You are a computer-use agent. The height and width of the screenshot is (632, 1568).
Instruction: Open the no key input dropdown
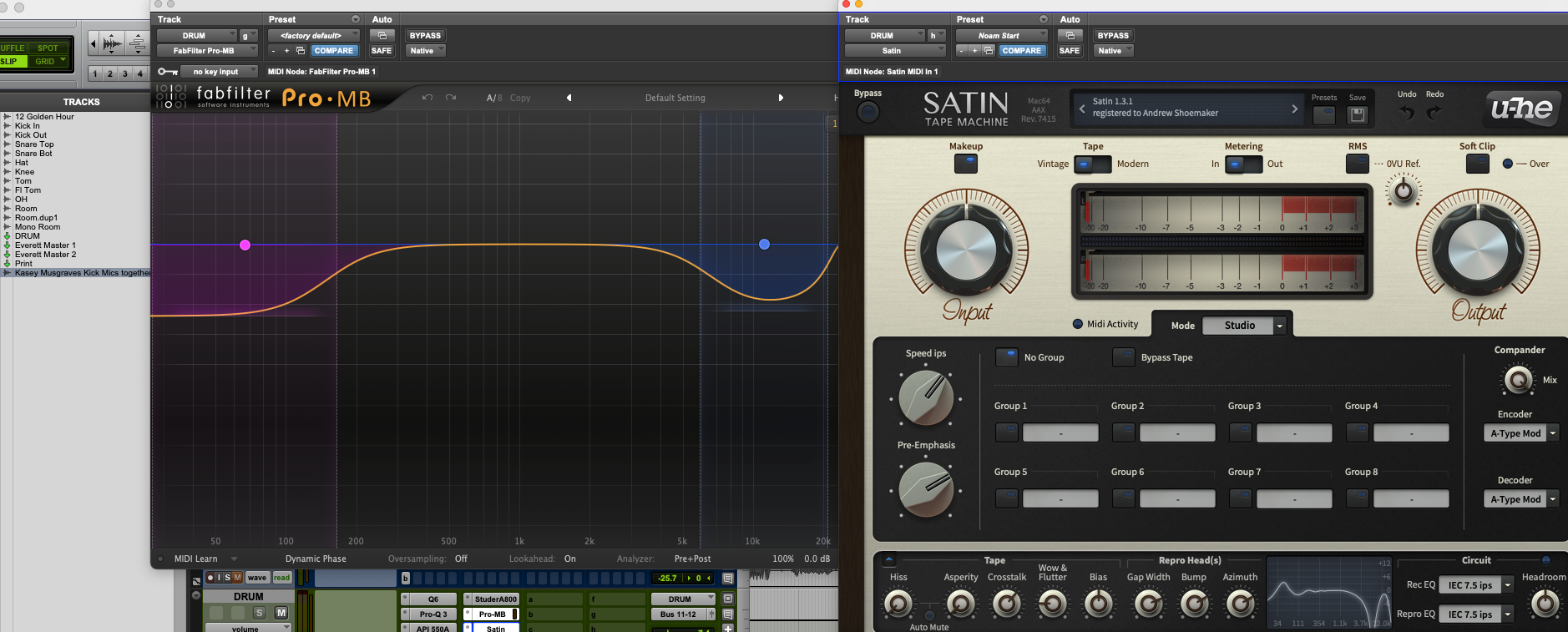coord(220,72)
